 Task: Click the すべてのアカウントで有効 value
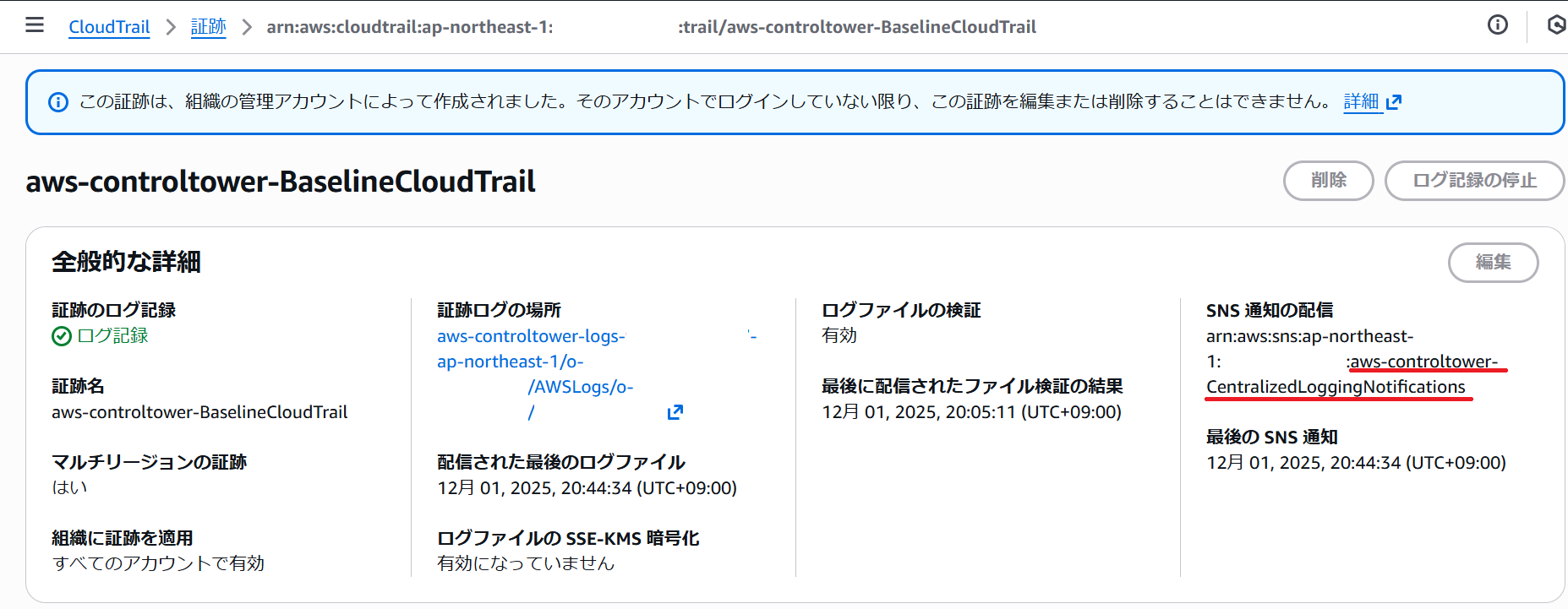coord(158,563)
